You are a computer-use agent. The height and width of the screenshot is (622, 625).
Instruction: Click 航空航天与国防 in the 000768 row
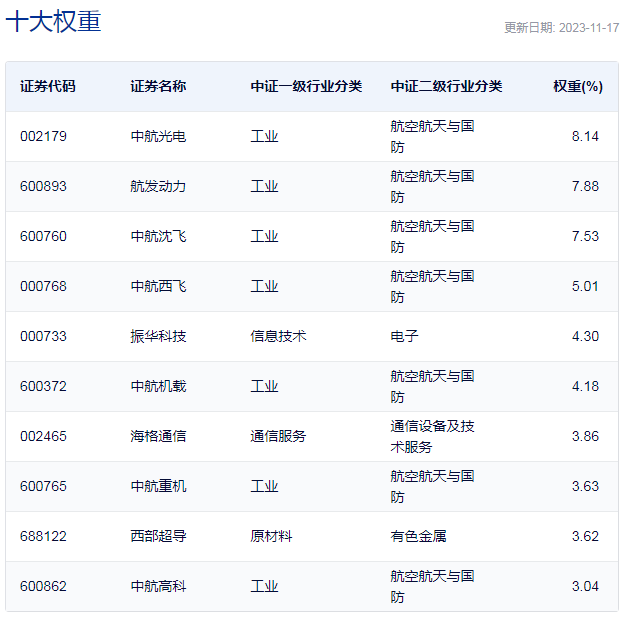click(432, 286)
